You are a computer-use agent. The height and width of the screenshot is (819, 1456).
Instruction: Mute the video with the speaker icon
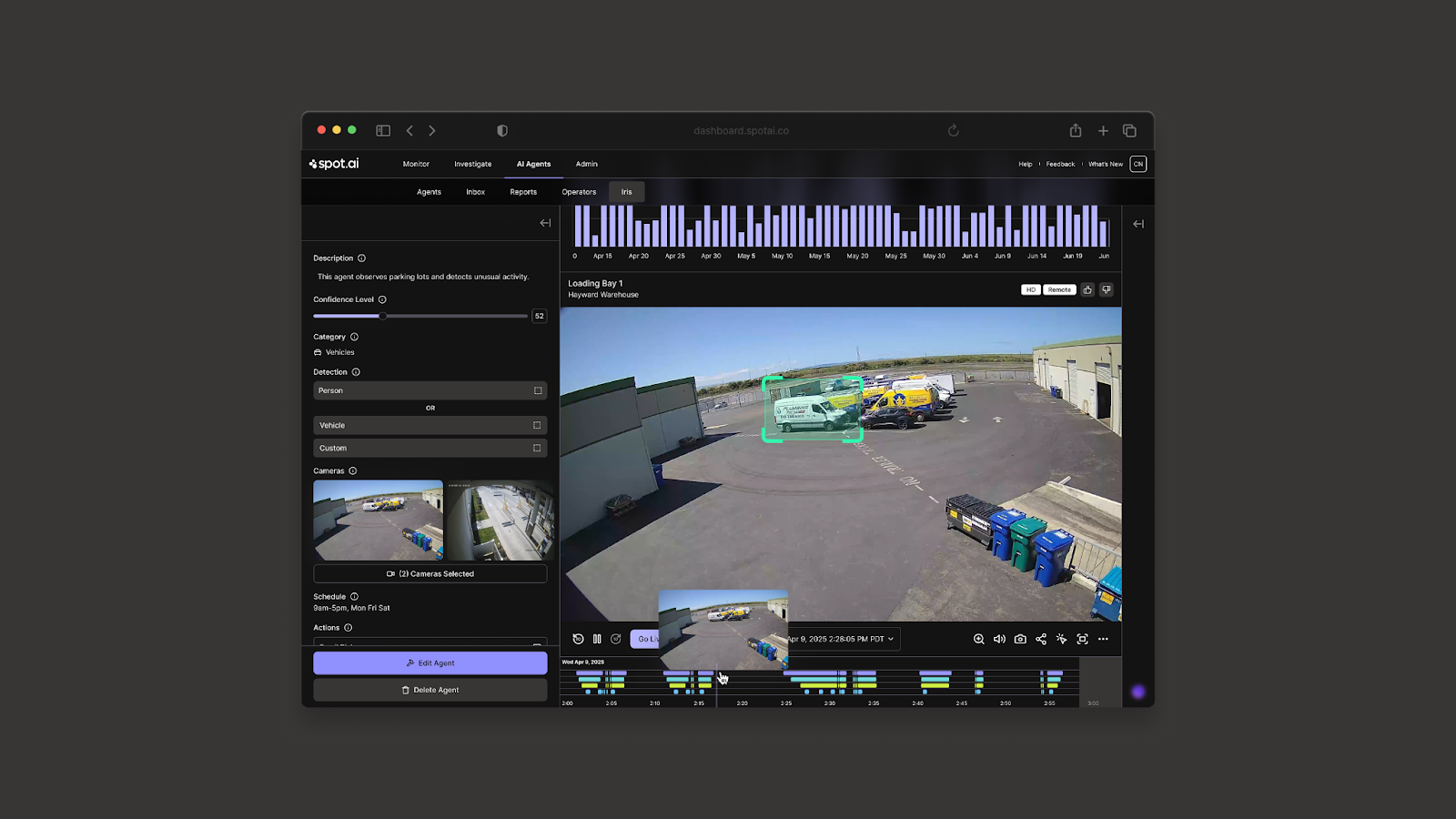tap(999, 639)
